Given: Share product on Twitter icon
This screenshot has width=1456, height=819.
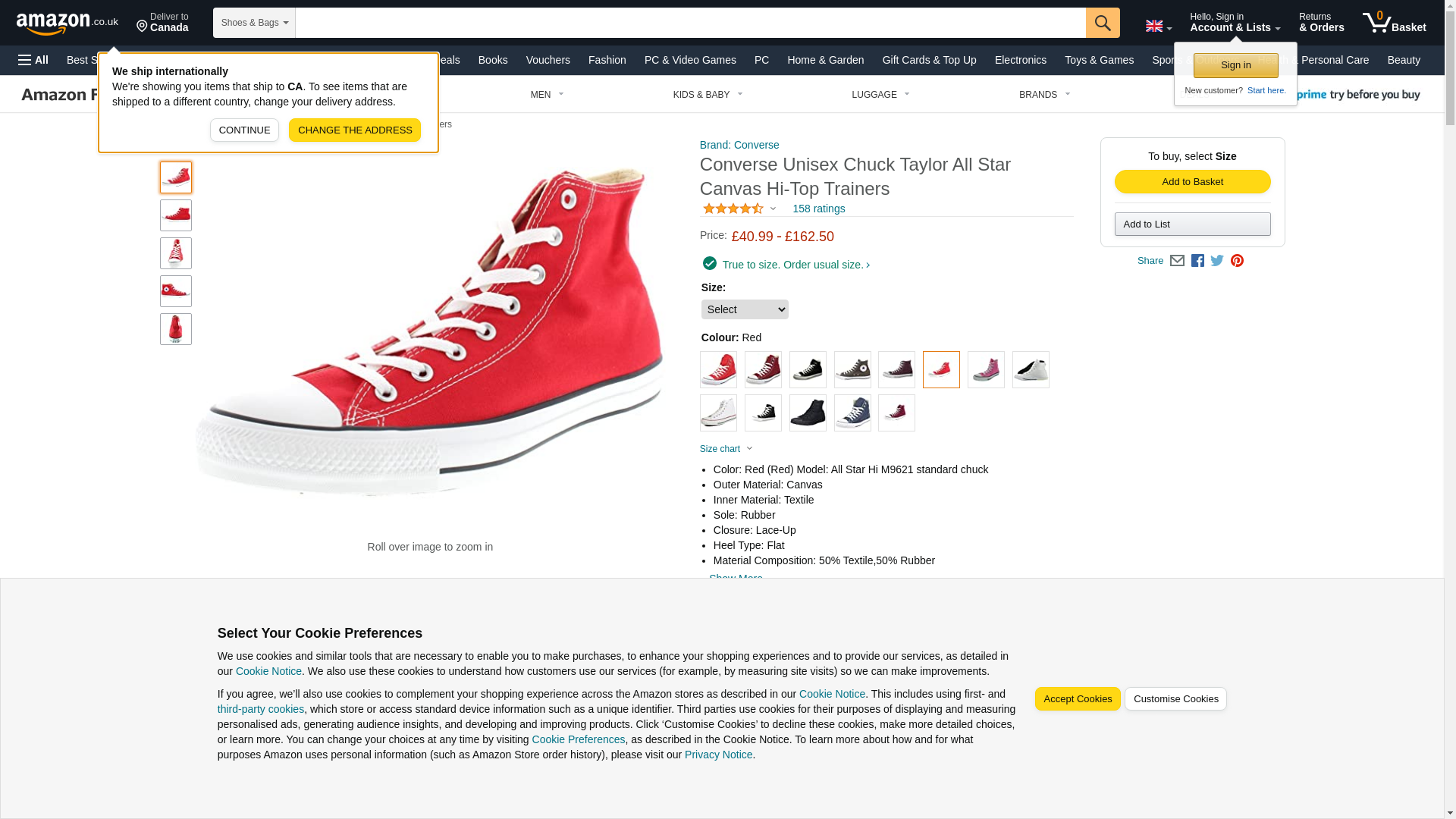Looking at the screenshot, I should [1217, 261].
